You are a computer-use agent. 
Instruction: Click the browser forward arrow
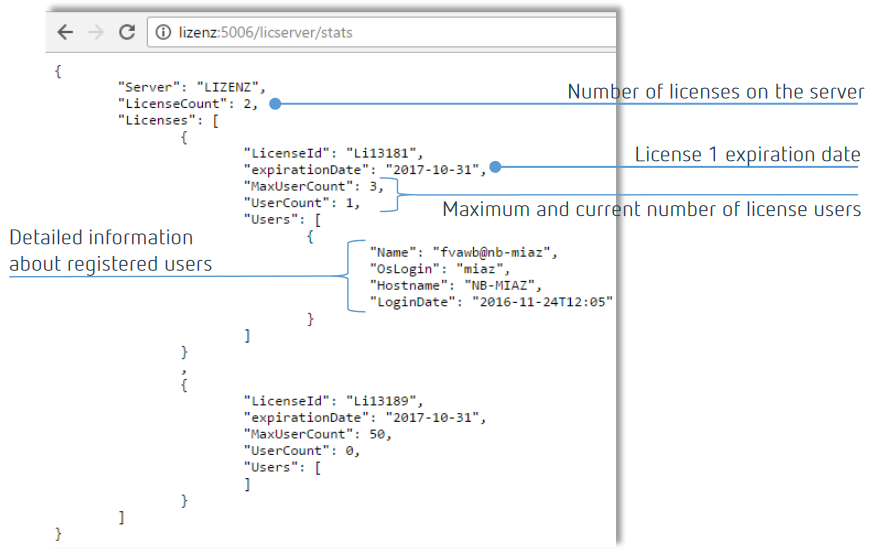[96, 32]
